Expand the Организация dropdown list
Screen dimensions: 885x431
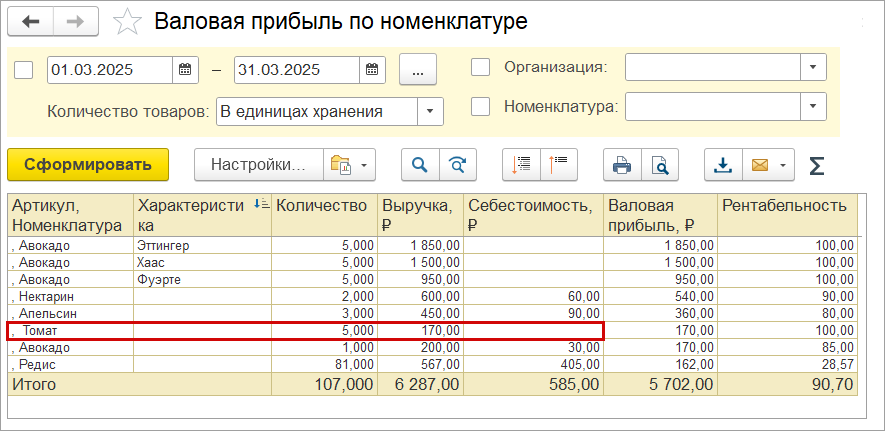813,67
